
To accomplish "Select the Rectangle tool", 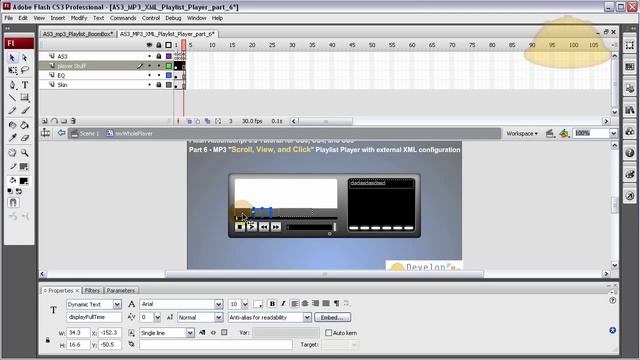I will 25,98.
